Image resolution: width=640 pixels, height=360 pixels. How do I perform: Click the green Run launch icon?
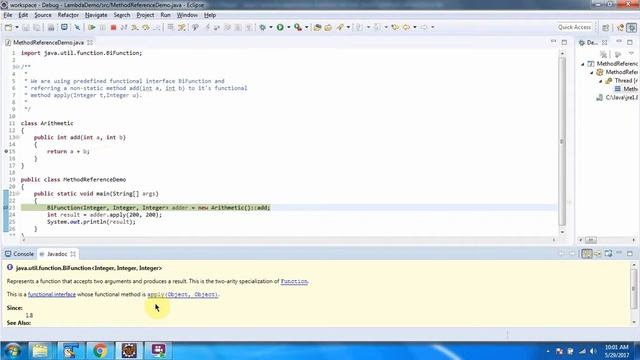click(x=280, y=27)
